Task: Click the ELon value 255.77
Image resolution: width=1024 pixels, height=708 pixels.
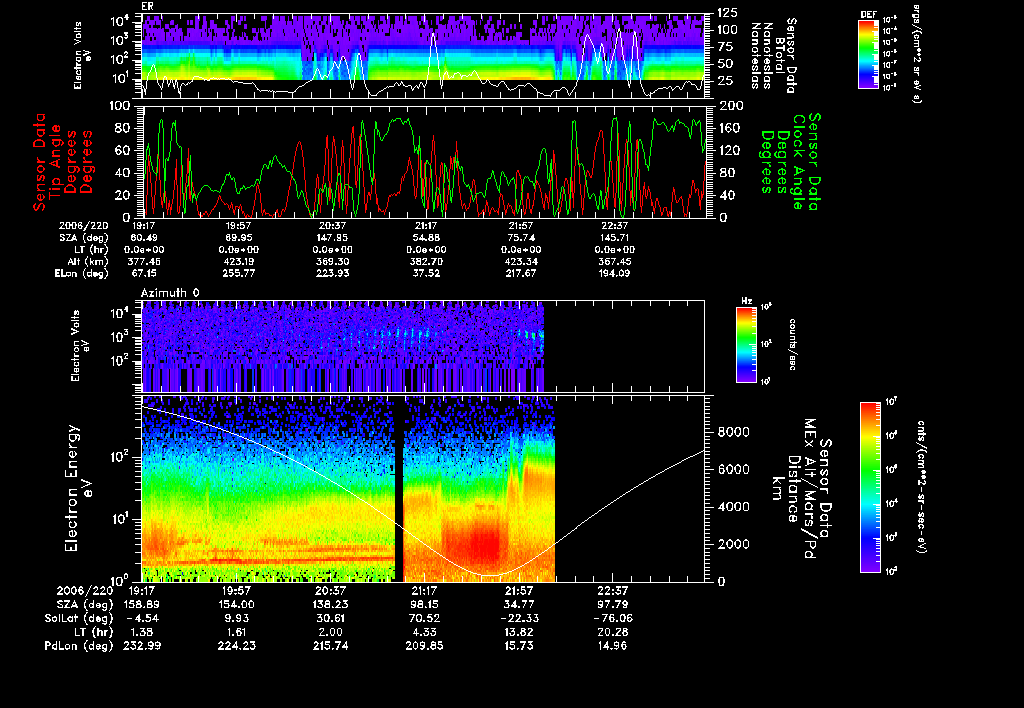Action: [x=238, y=274]
